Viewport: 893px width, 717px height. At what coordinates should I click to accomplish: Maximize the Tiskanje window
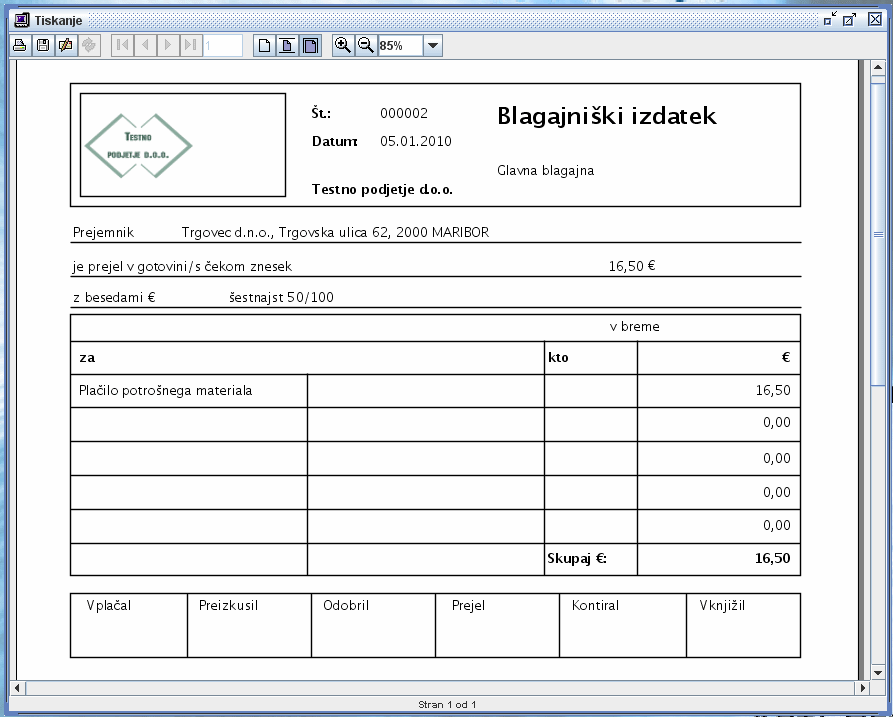pyautogui.click(x=849, y=19)
